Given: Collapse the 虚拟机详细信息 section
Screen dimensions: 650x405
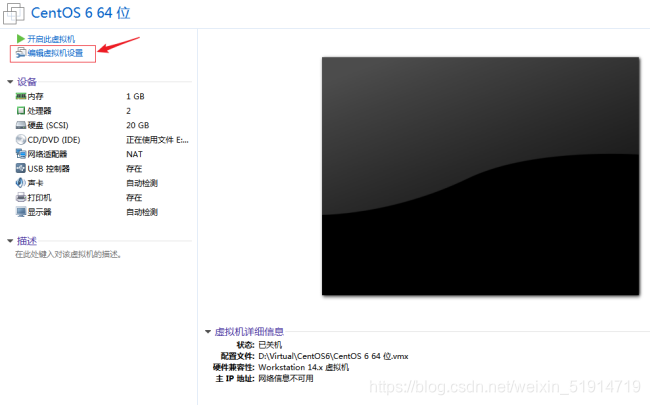Looking at the screenshot, I should click(208, 332).
